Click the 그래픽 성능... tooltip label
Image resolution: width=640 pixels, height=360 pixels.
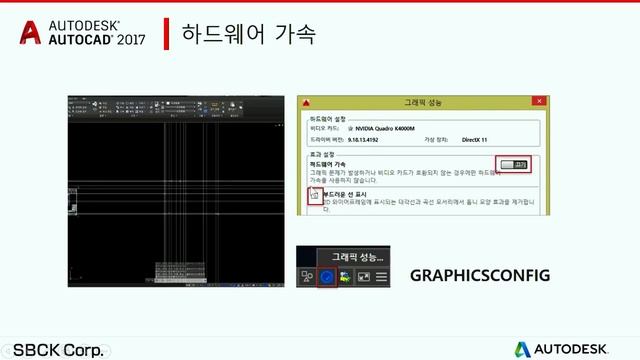[x=357, y=257]
